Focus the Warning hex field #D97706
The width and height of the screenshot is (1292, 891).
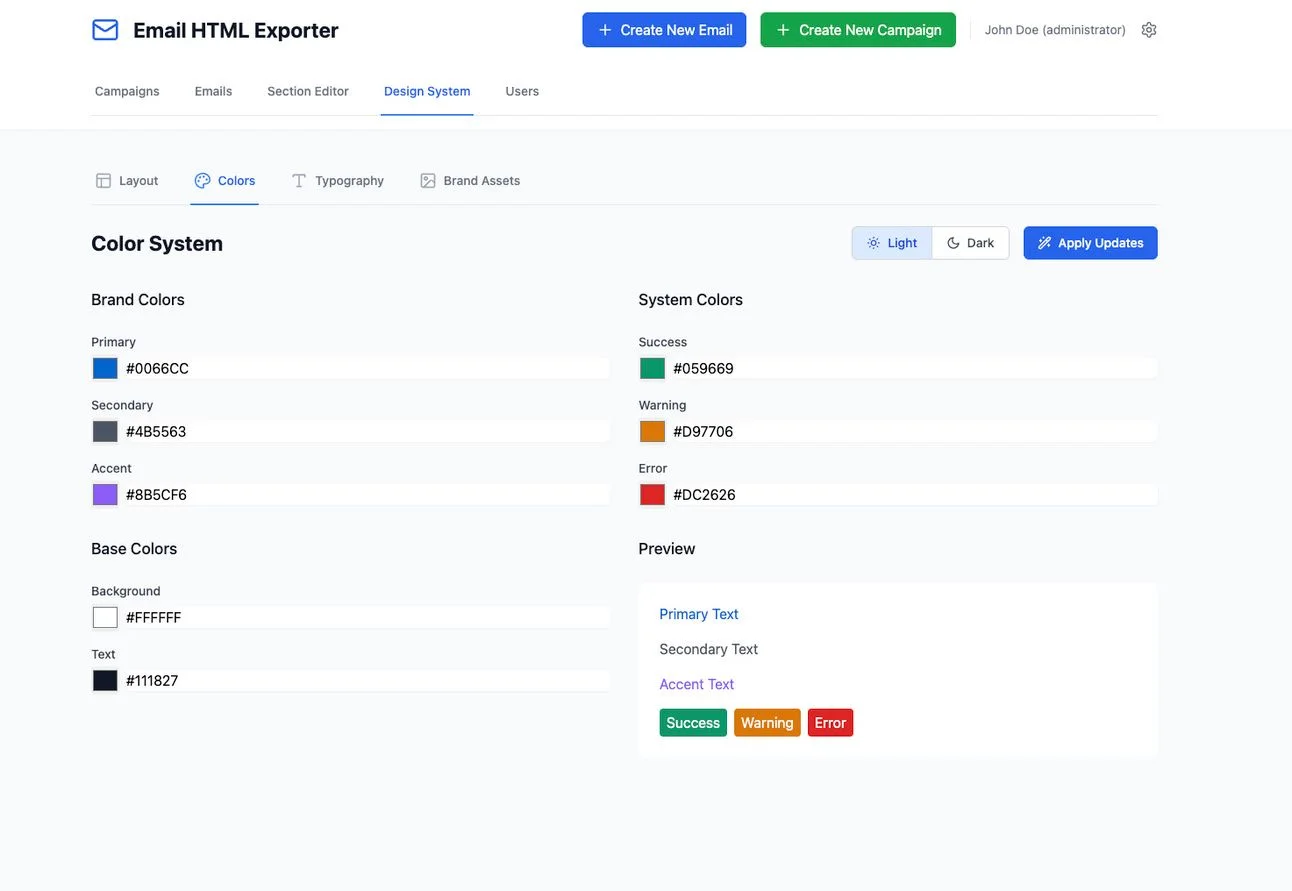[913, 432]
